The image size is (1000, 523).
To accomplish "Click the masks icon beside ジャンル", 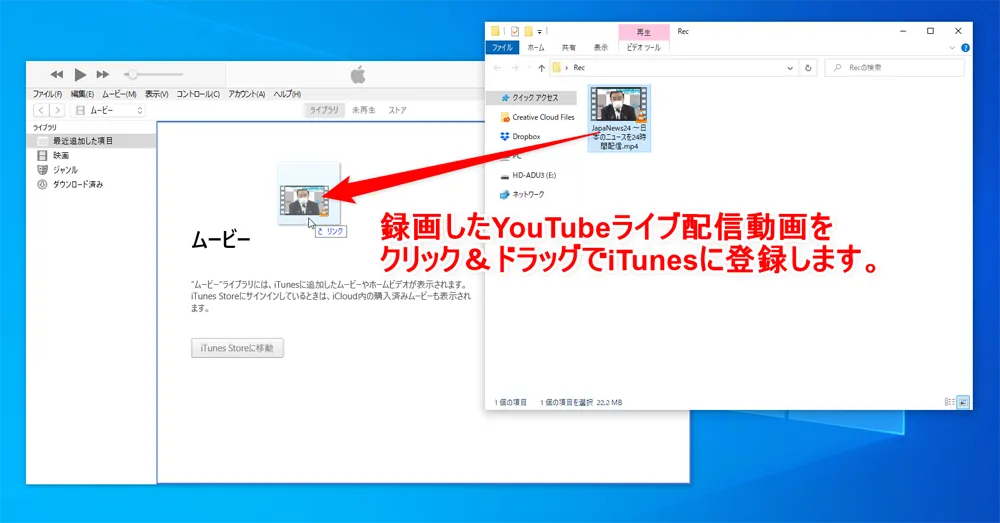I will click(42, 170).
